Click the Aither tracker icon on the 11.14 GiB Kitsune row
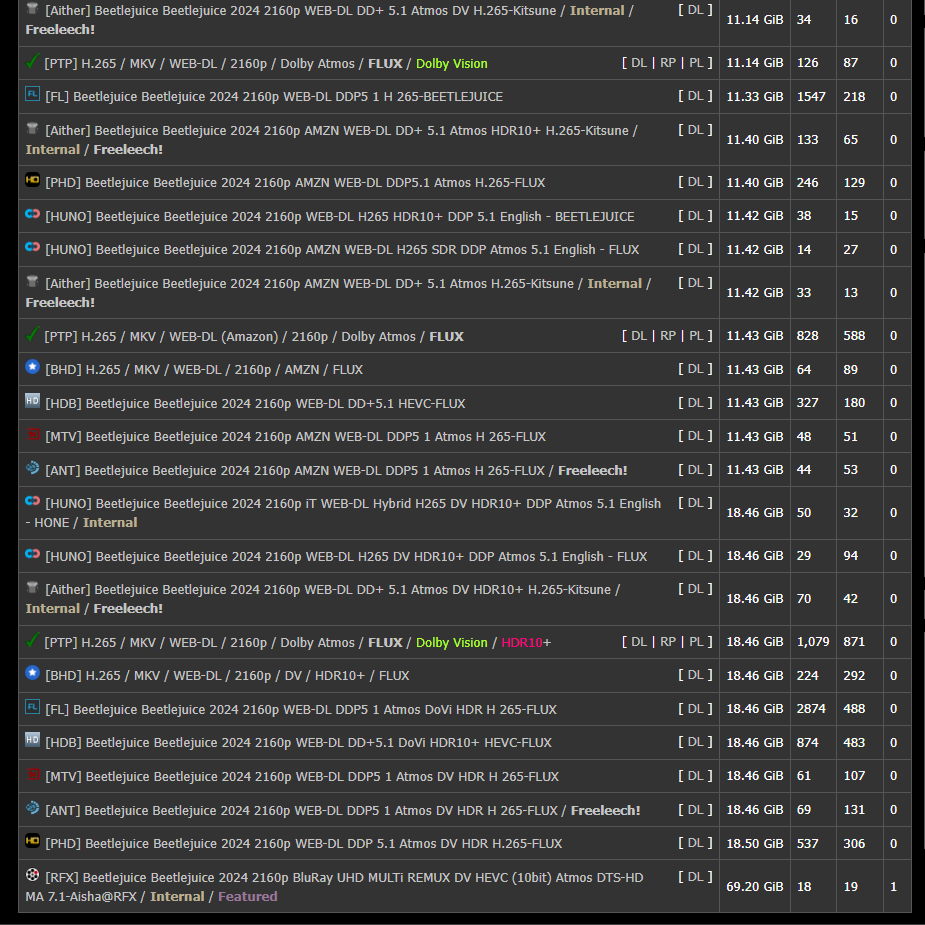Image resolution: width=925 pixels, height=925 pixels. point(32,9)
